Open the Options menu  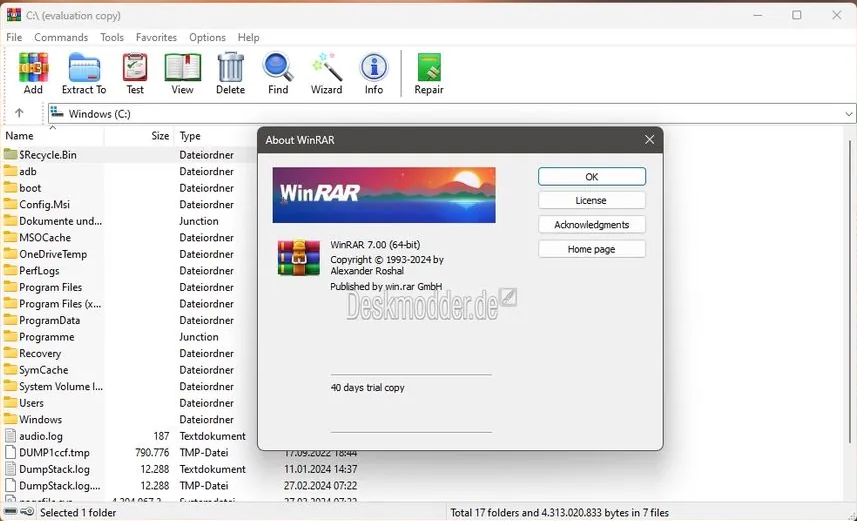pyautogui.click(x=207, y=37)
